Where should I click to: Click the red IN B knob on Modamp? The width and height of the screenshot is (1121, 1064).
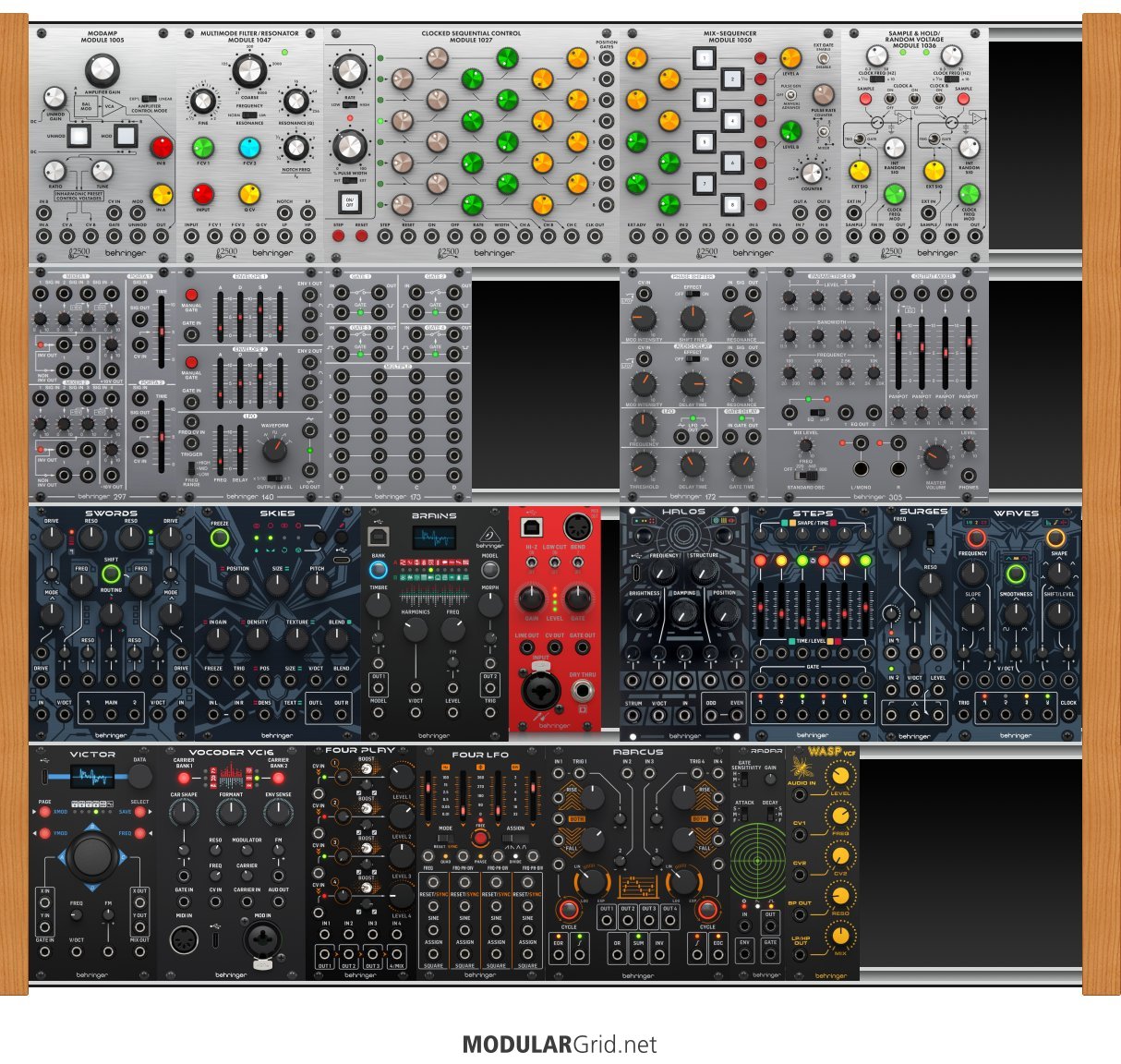coord(162,147)
